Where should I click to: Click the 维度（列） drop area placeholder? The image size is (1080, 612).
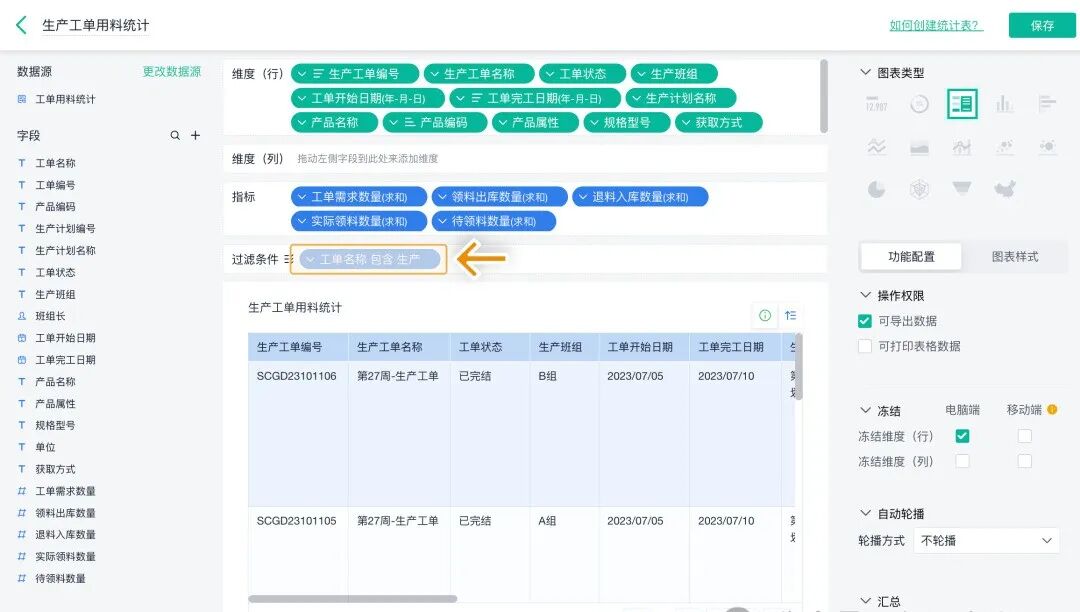point(367,158)
